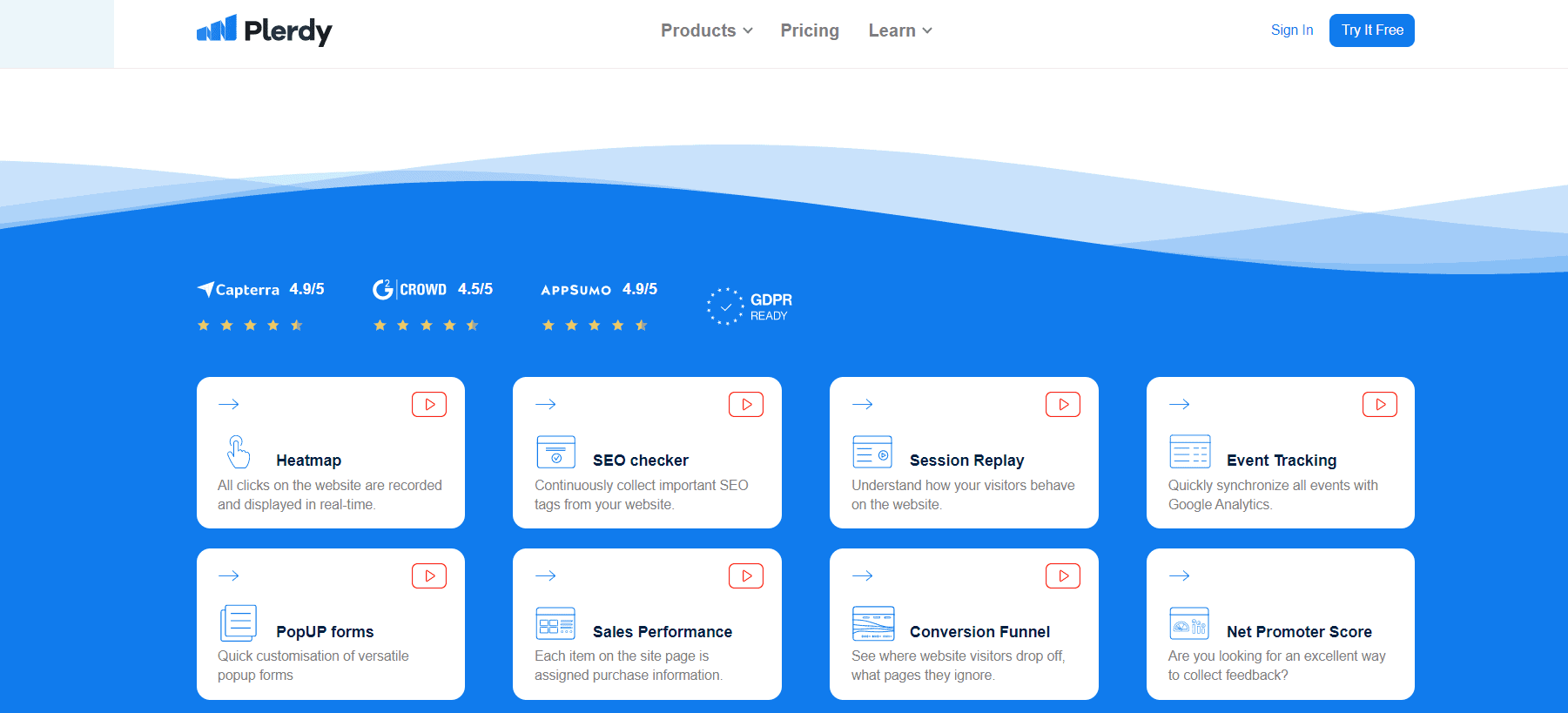Open the Pricing page
This screenshot has width=1568, height=713.
click(810, 30)
